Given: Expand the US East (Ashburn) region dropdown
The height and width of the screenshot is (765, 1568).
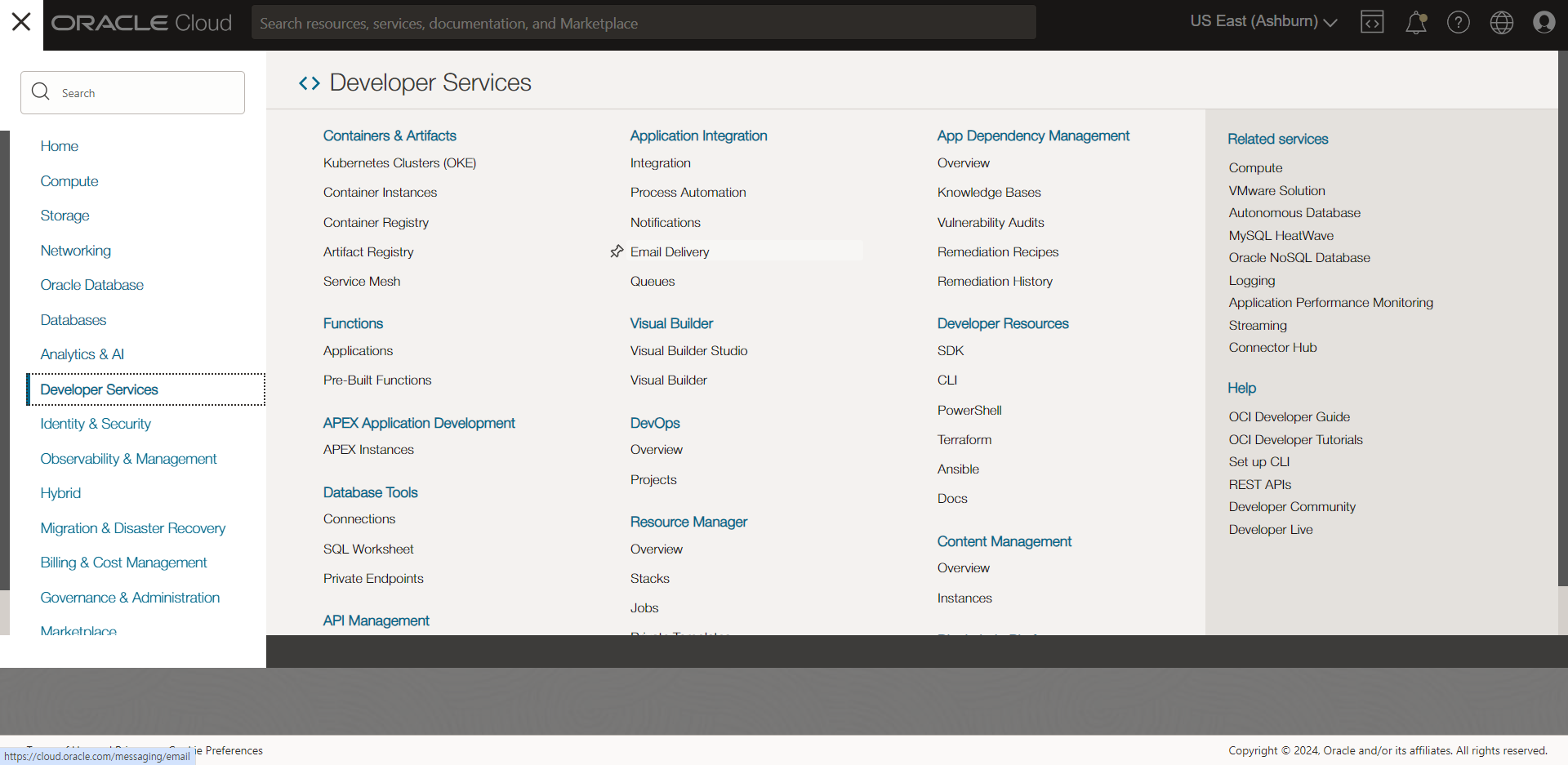Looking at the screenshot, I should [x=1263, y=21].
